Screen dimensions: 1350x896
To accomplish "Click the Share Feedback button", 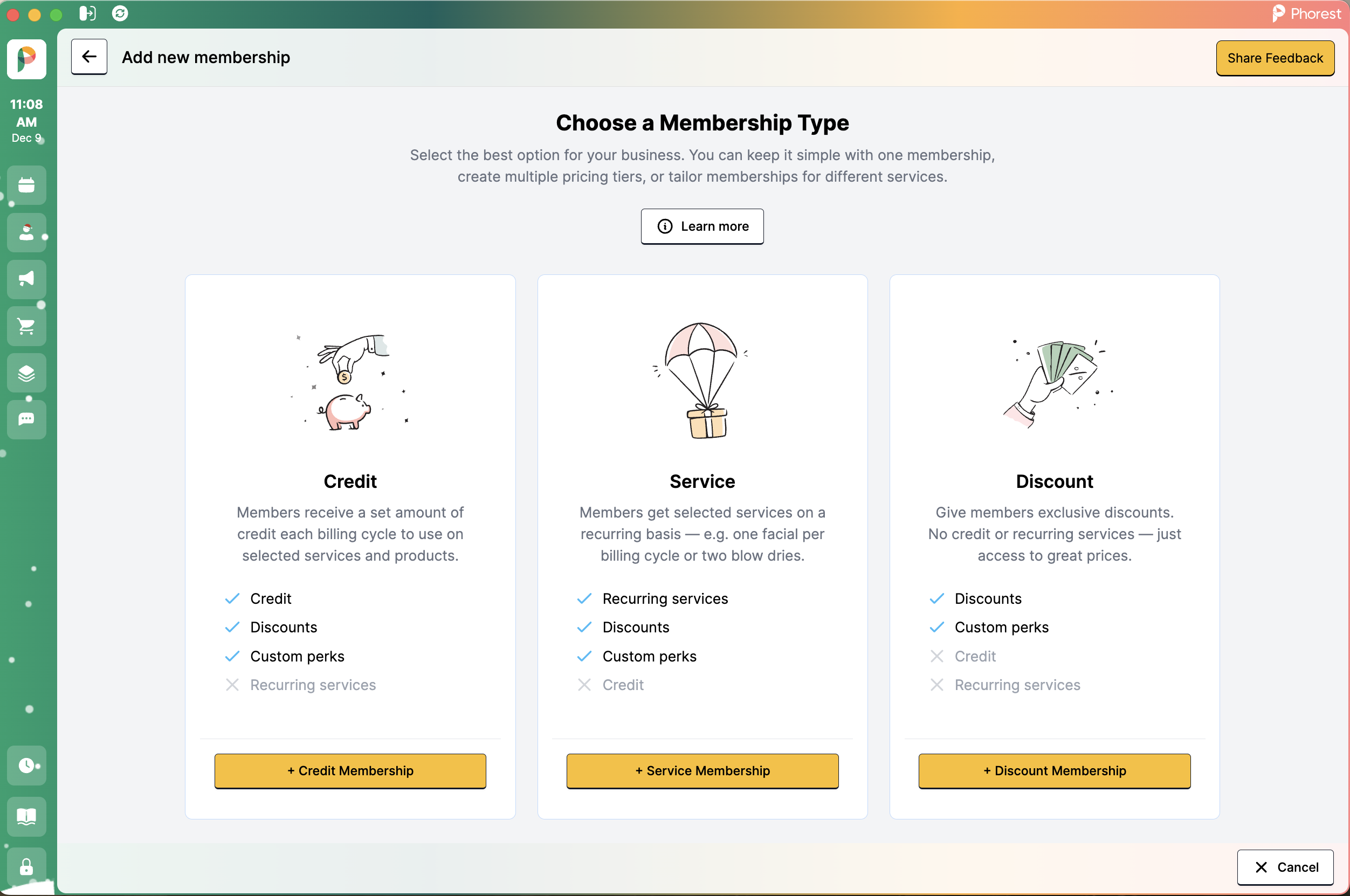I will pos(1275,58).
